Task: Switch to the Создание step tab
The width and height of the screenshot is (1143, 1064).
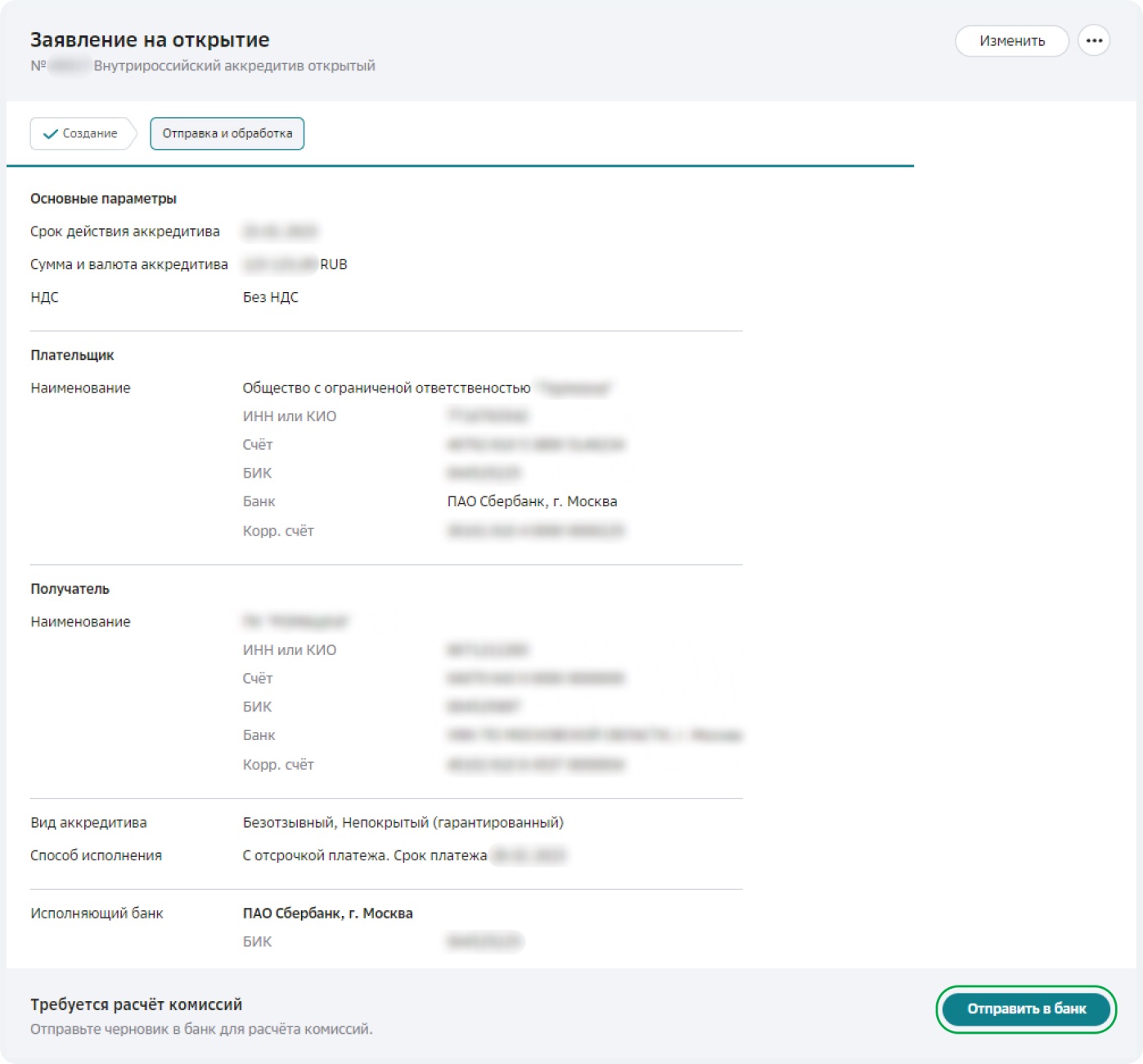Action: tap(82, 133)
